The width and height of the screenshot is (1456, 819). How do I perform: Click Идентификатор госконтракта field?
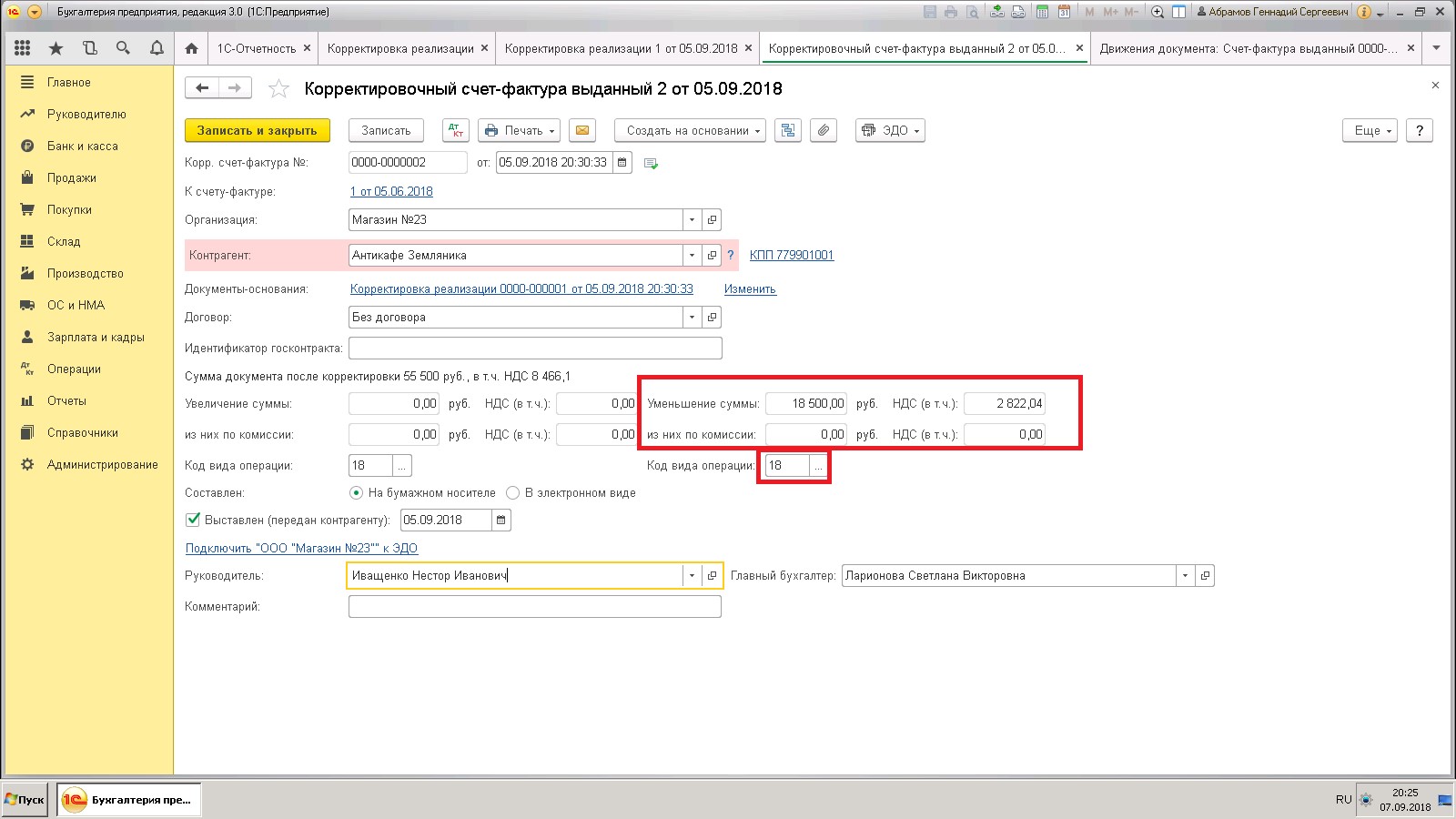click(535, 348)
